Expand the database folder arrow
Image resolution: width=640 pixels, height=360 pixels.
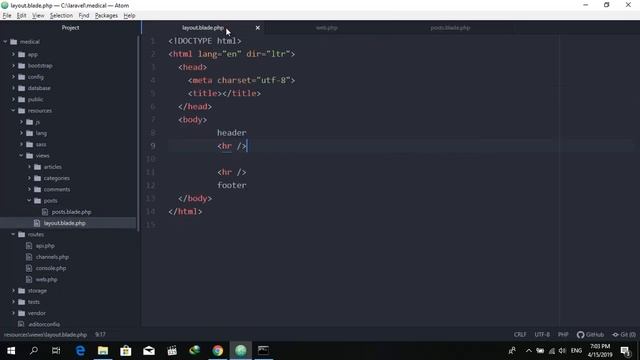coord(13,88)
